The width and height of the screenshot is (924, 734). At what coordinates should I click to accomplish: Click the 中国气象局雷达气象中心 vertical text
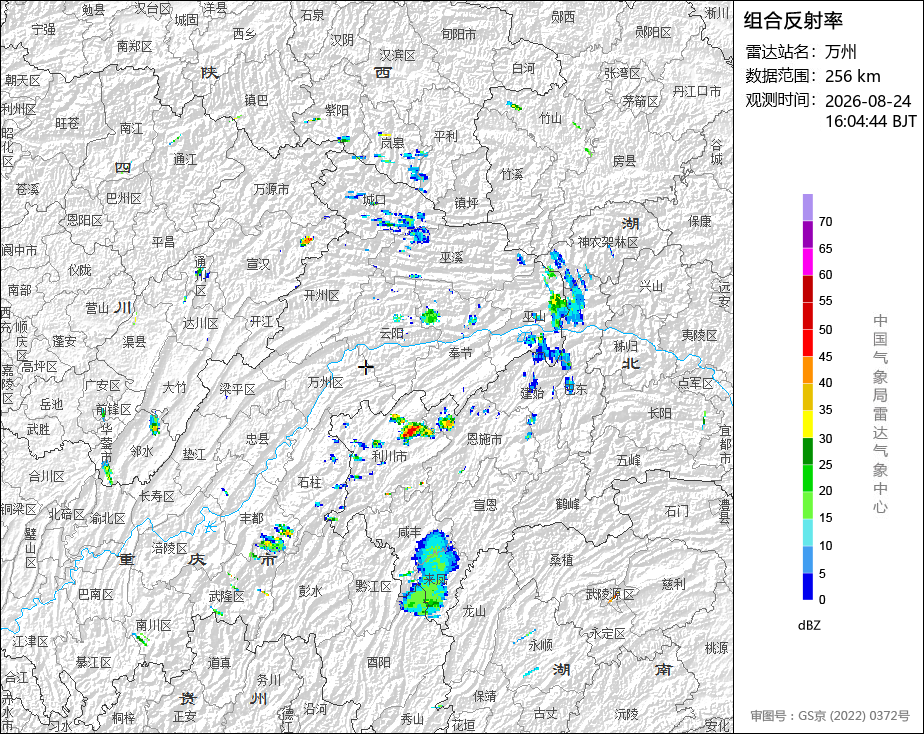point(880,414)
